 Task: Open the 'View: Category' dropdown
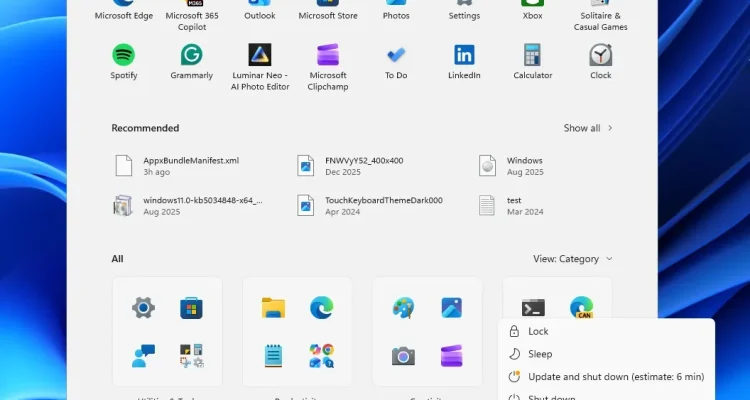point(573,259)
